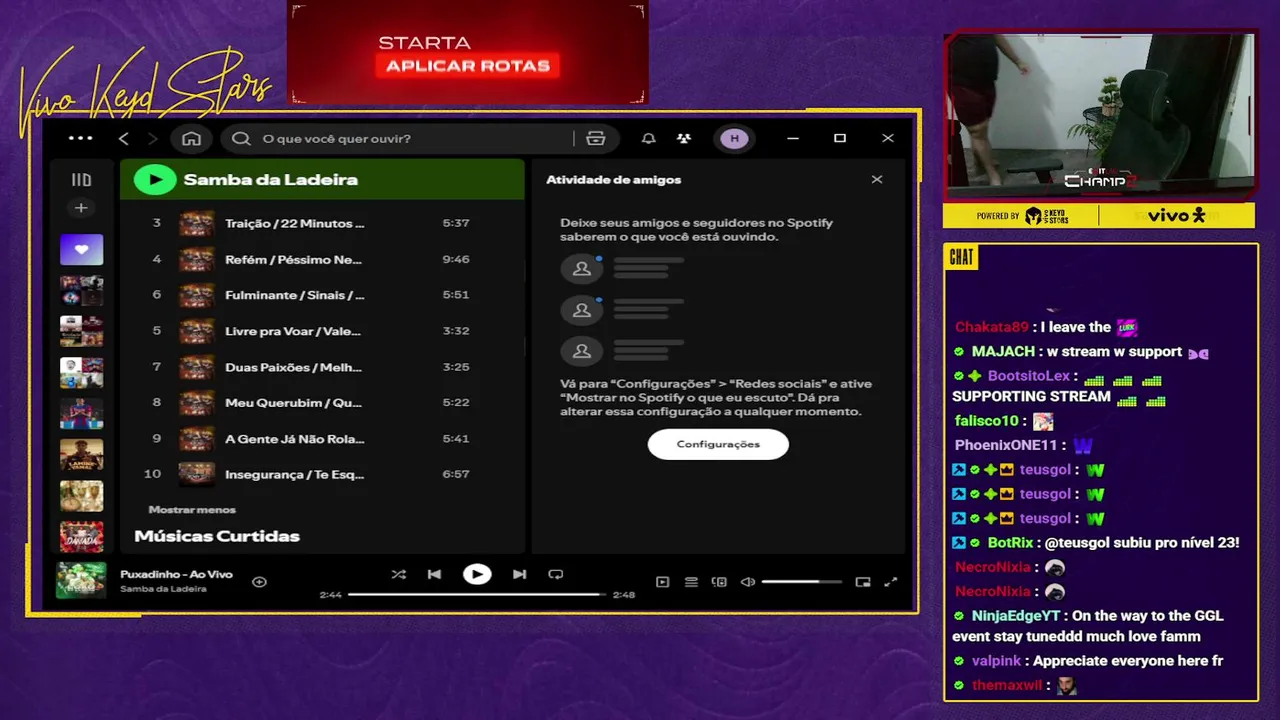Seek on the song progress bar
This screenshot has width=1280, height=720.
[477, 594]
